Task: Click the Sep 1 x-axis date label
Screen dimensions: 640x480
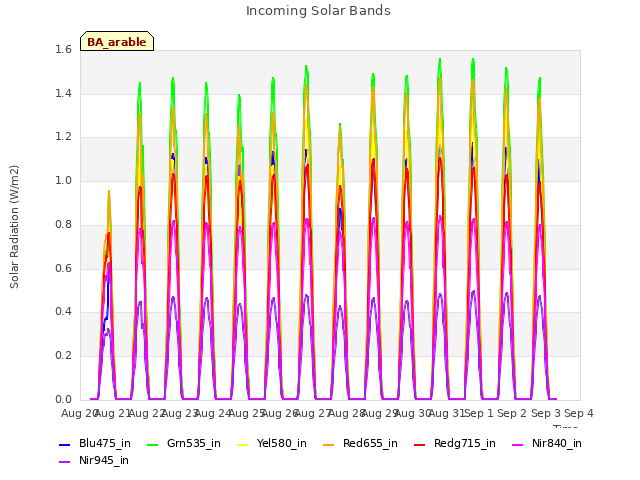Action: click(479, 413)
